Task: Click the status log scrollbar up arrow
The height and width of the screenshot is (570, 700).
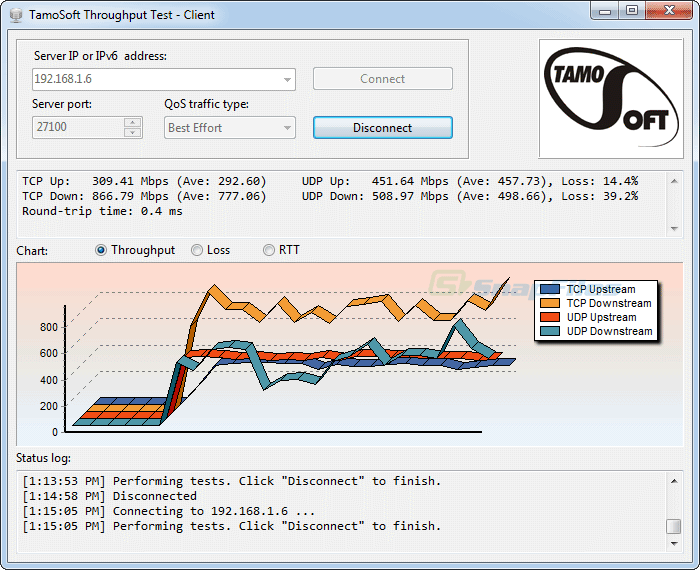Action: (x=674, y=481)
